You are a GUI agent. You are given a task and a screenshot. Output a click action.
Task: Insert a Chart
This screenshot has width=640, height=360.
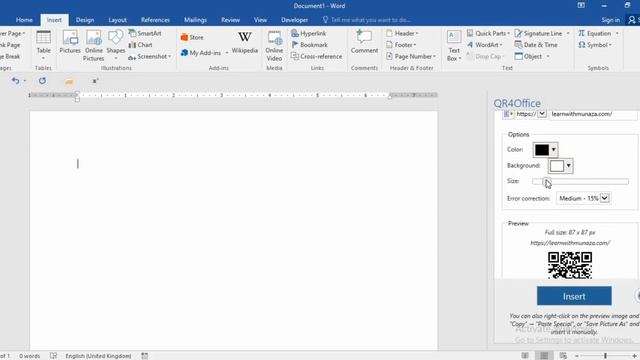140,45
